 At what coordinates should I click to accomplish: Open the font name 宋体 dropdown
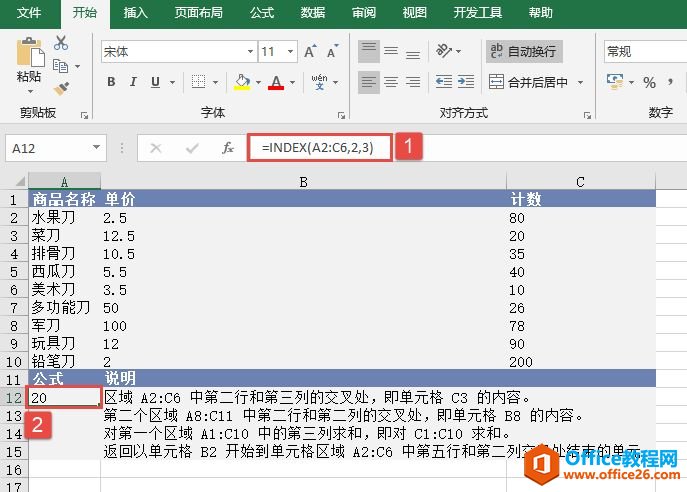(x=250, y=51)
